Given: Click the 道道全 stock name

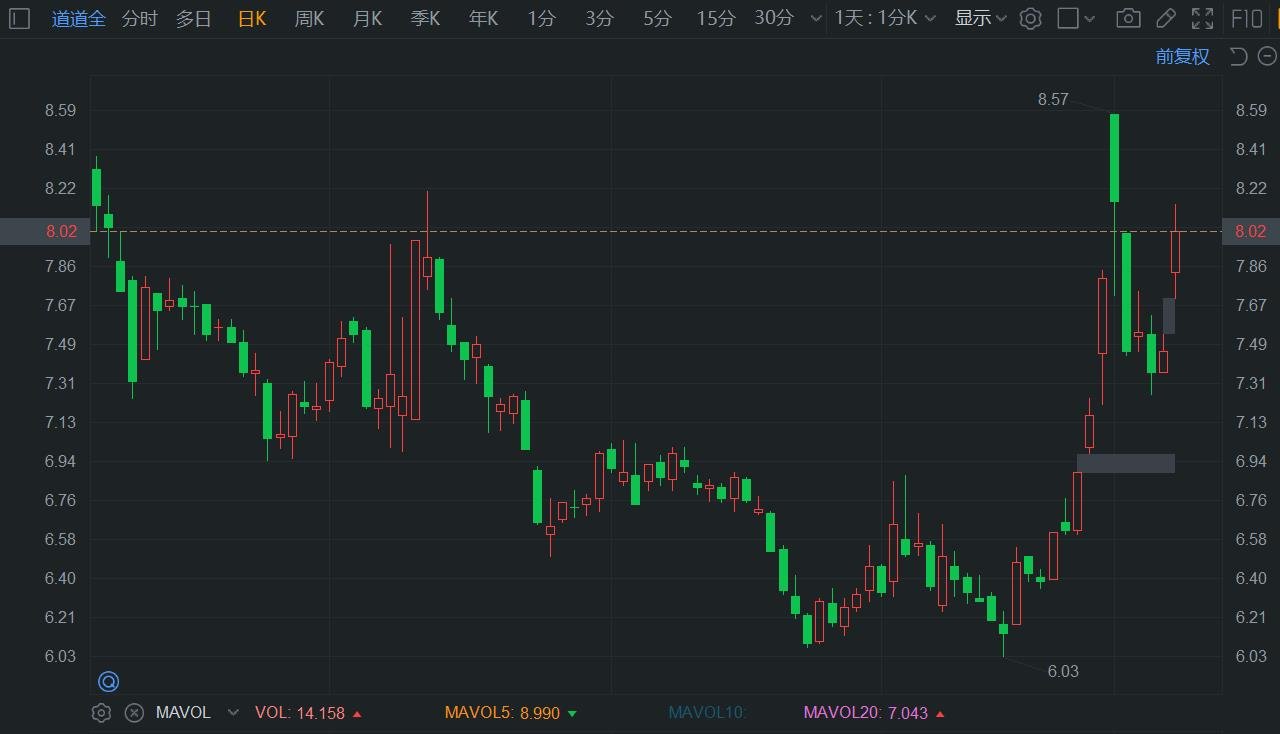Looking at the screenshot, I should [79, 18].
